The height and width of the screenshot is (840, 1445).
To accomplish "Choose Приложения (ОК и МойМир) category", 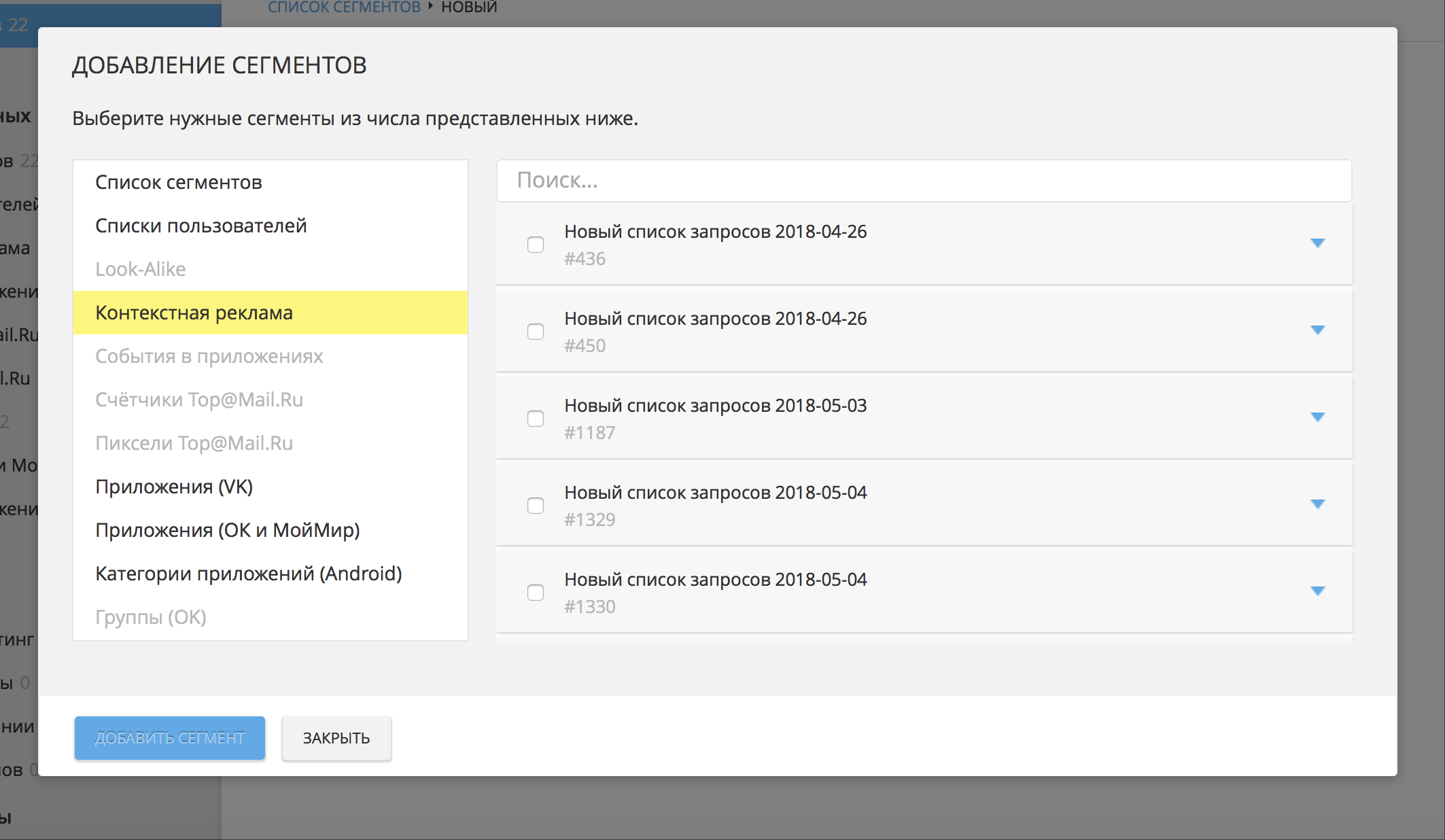I will click(228, 530).
